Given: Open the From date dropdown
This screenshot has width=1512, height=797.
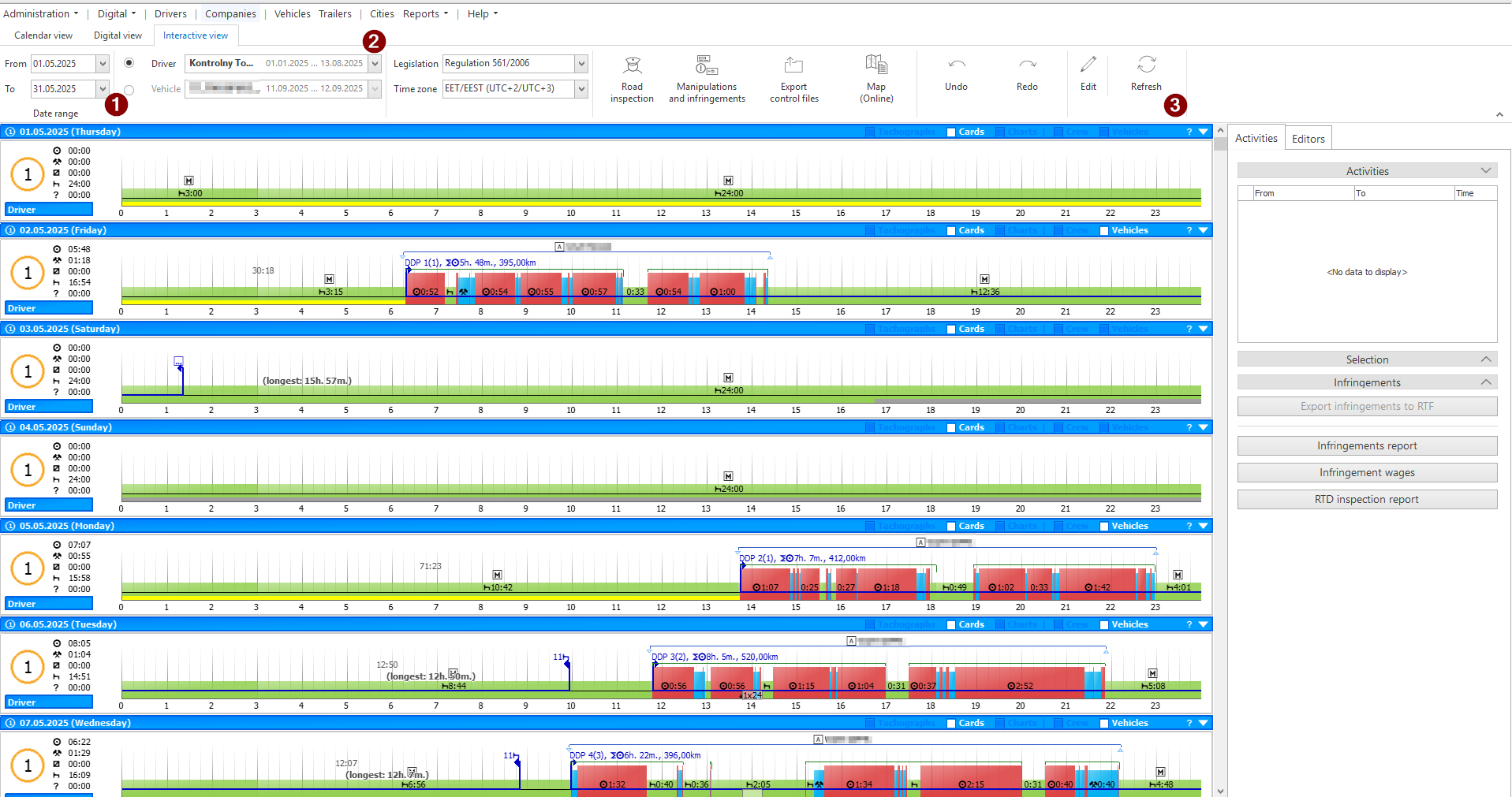Looking at the screenshot, I should tap(103, 64).
